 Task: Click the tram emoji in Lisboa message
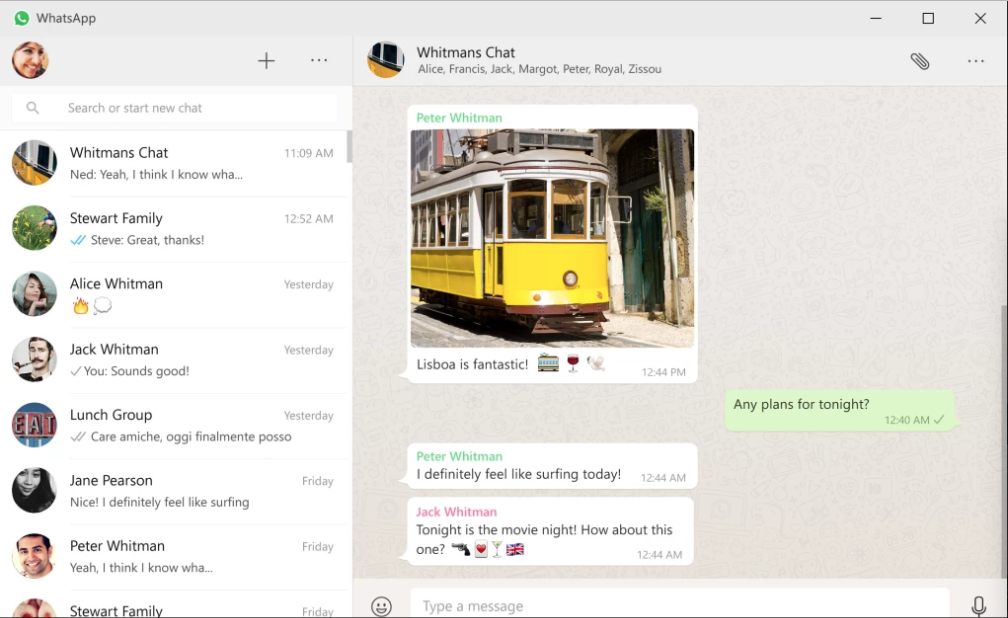tap(548, 363)
